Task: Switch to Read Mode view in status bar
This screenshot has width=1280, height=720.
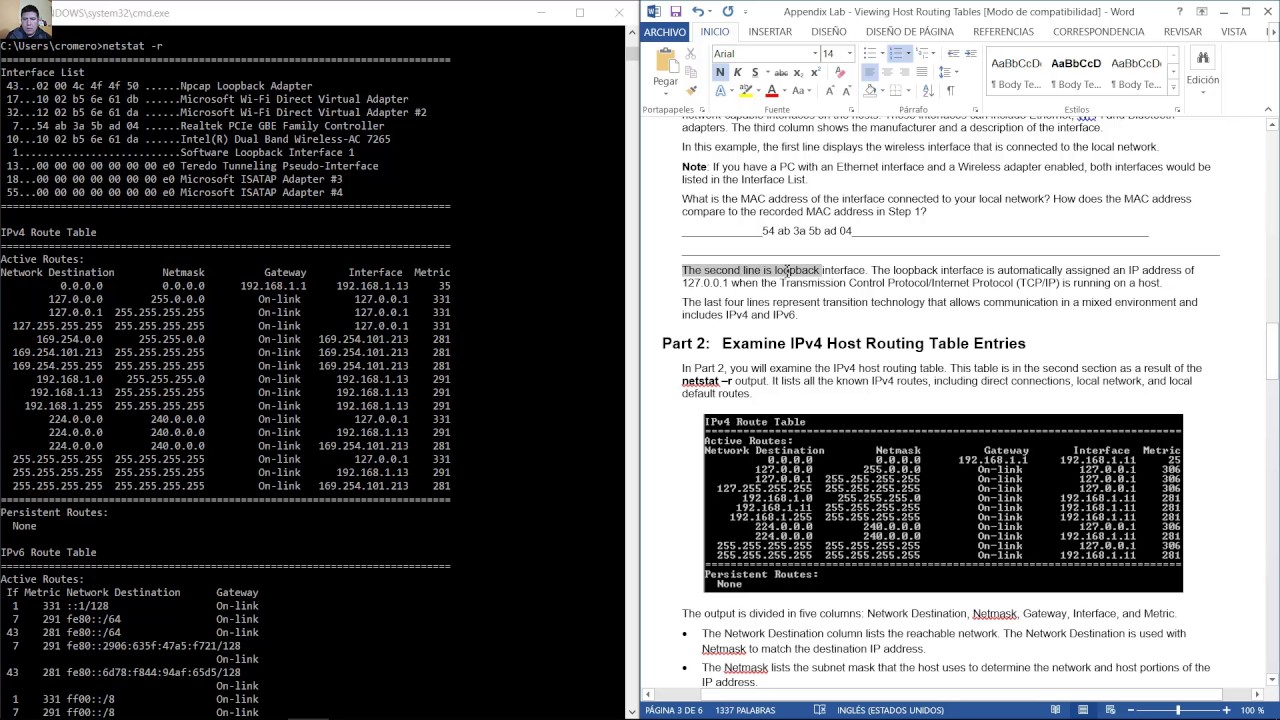Action: 1055,710
